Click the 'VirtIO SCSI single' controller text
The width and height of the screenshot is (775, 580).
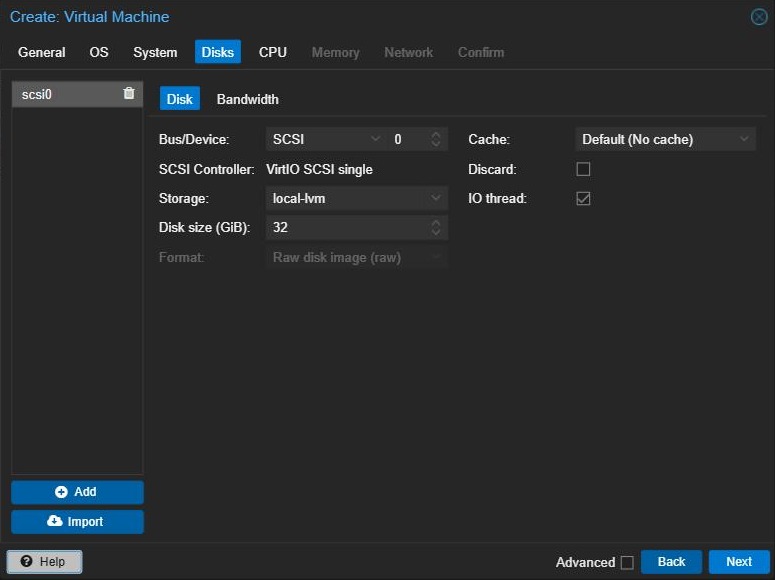click(319, 169)
